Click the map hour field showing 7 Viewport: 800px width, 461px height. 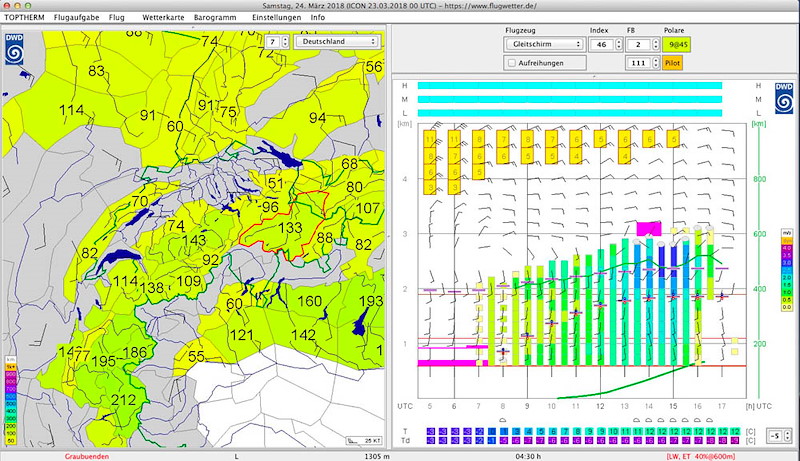(x=273, y=41)
